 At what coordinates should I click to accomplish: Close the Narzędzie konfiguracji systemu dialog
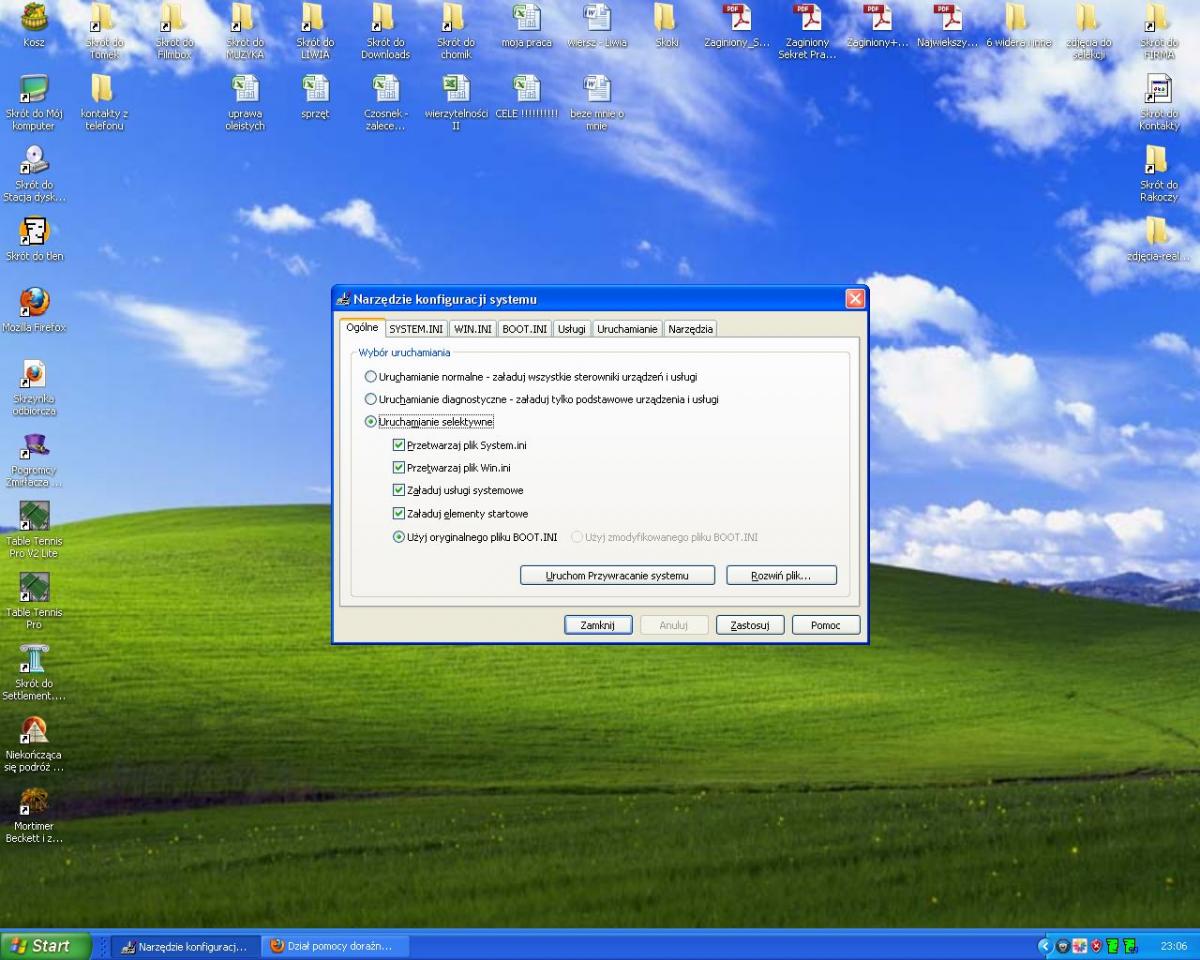pyautogui.click(x=855, y=299)
